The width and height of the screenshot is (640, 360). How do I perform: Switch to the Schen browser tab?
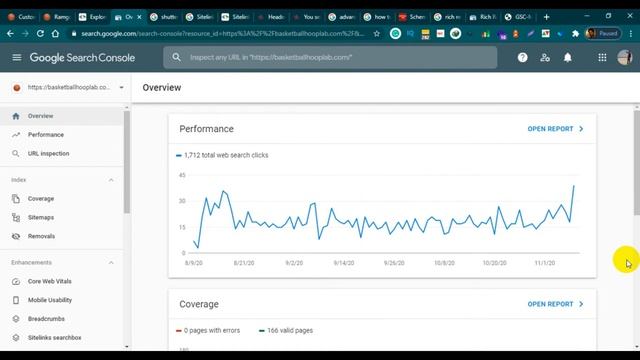[412, 17]
